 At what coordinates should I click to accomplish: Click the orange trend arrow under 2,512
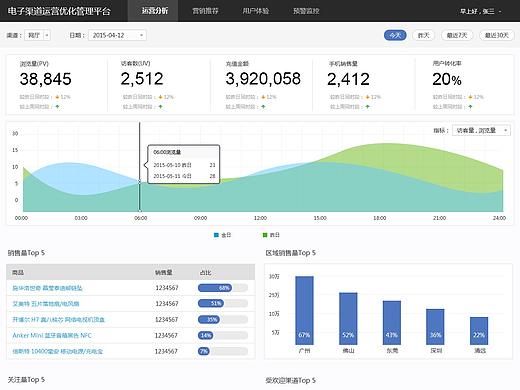(x=161, y=97)
